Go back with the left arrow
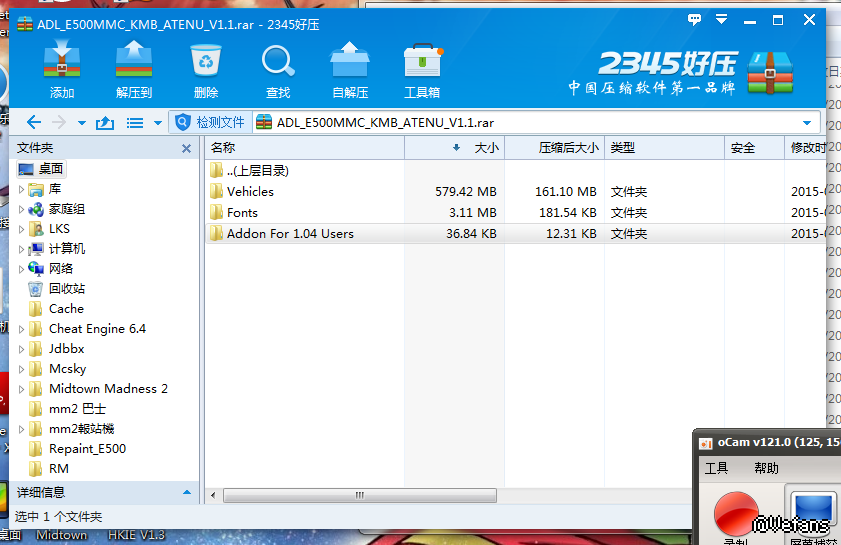Image resolution: width=841 pixels, height=545 pixels. [x=34, y=122]
